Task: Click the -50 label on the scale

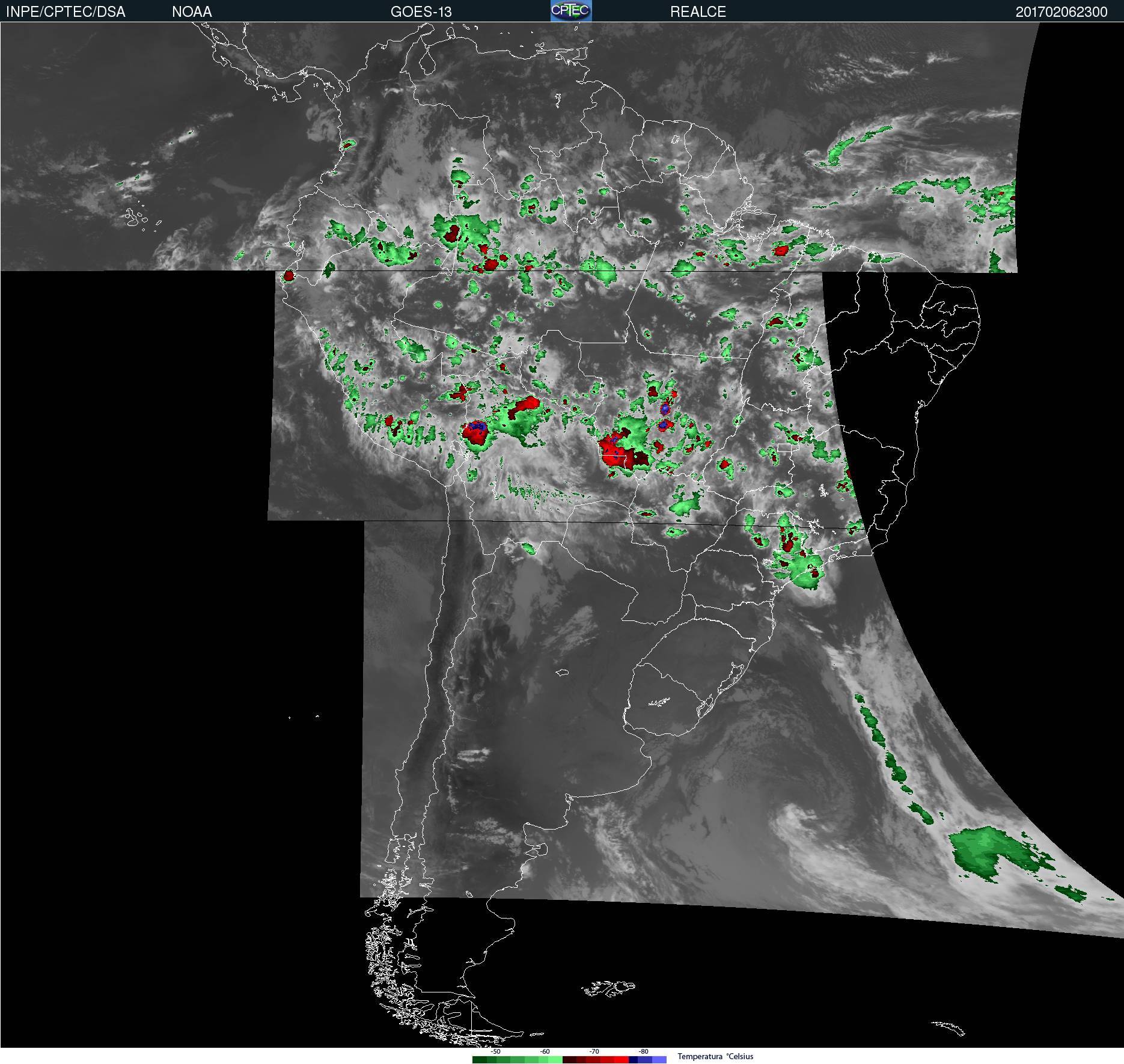Action: pyautogui.click(x=495, y=1051)
